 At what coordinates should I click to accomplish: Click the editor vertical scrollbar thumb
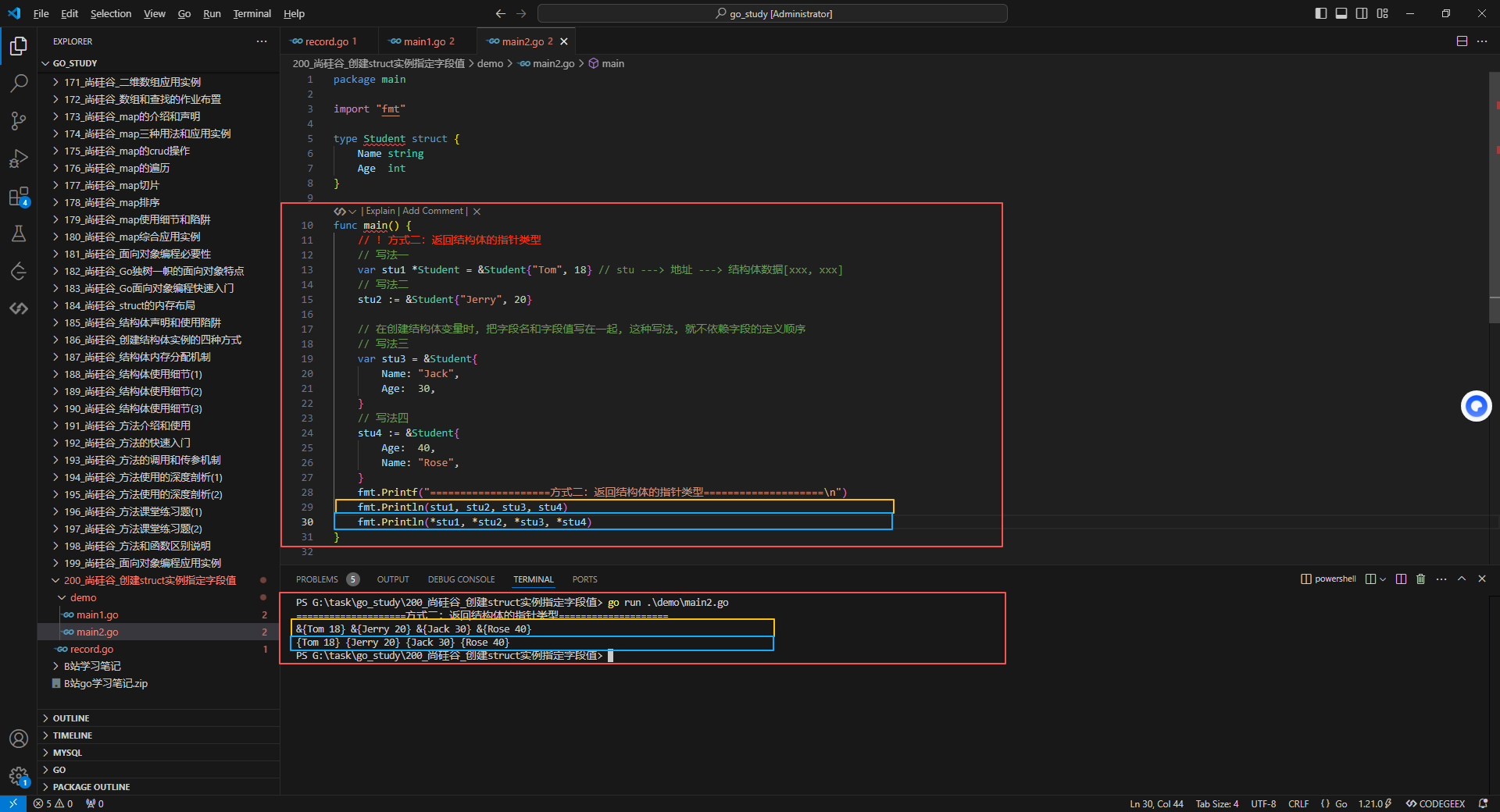click(1495, 198)
